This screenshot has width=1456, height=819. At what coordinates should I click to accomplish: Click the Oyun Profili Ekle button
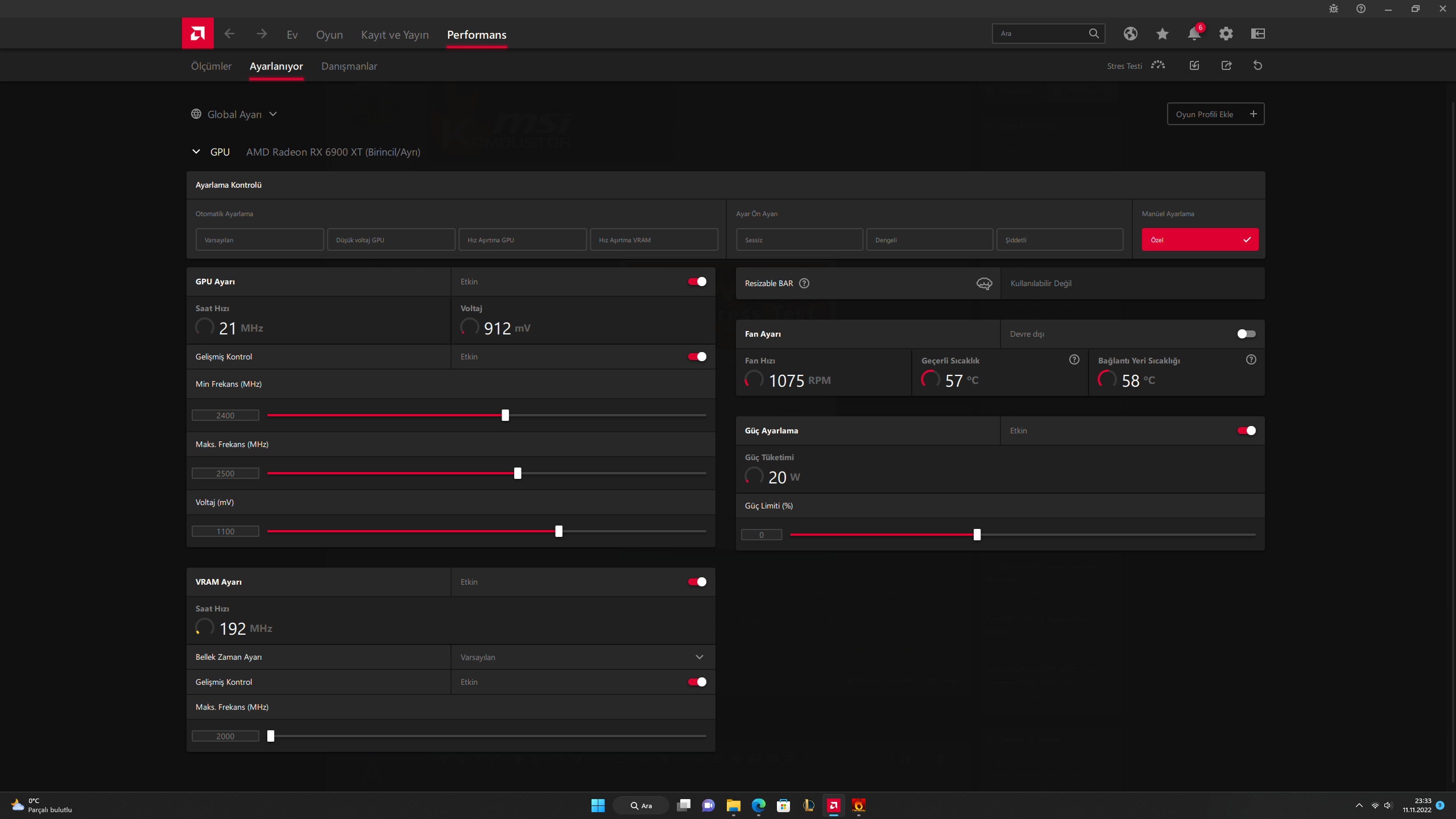(1215, 114)
